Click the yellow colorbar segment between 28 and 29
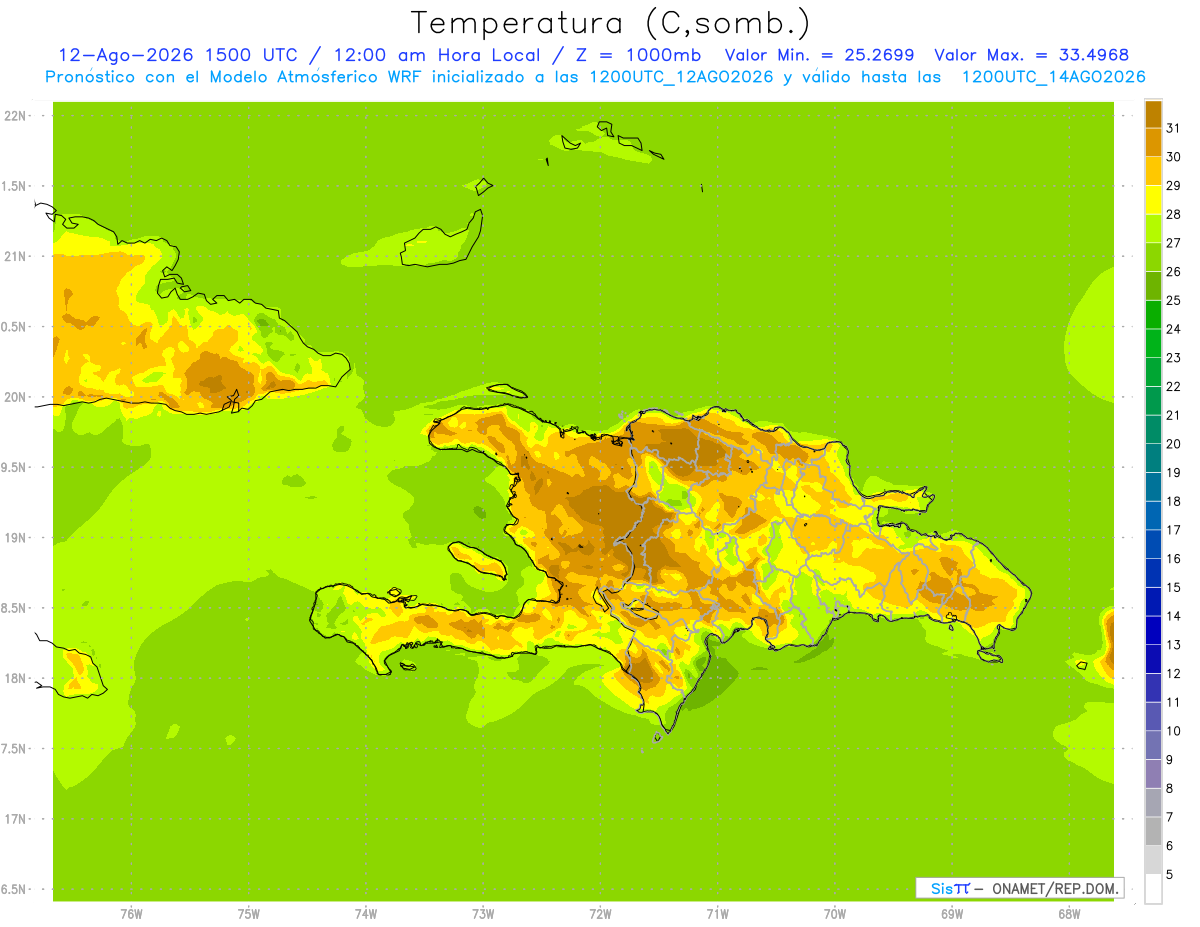 click(x=1153, y=200)
